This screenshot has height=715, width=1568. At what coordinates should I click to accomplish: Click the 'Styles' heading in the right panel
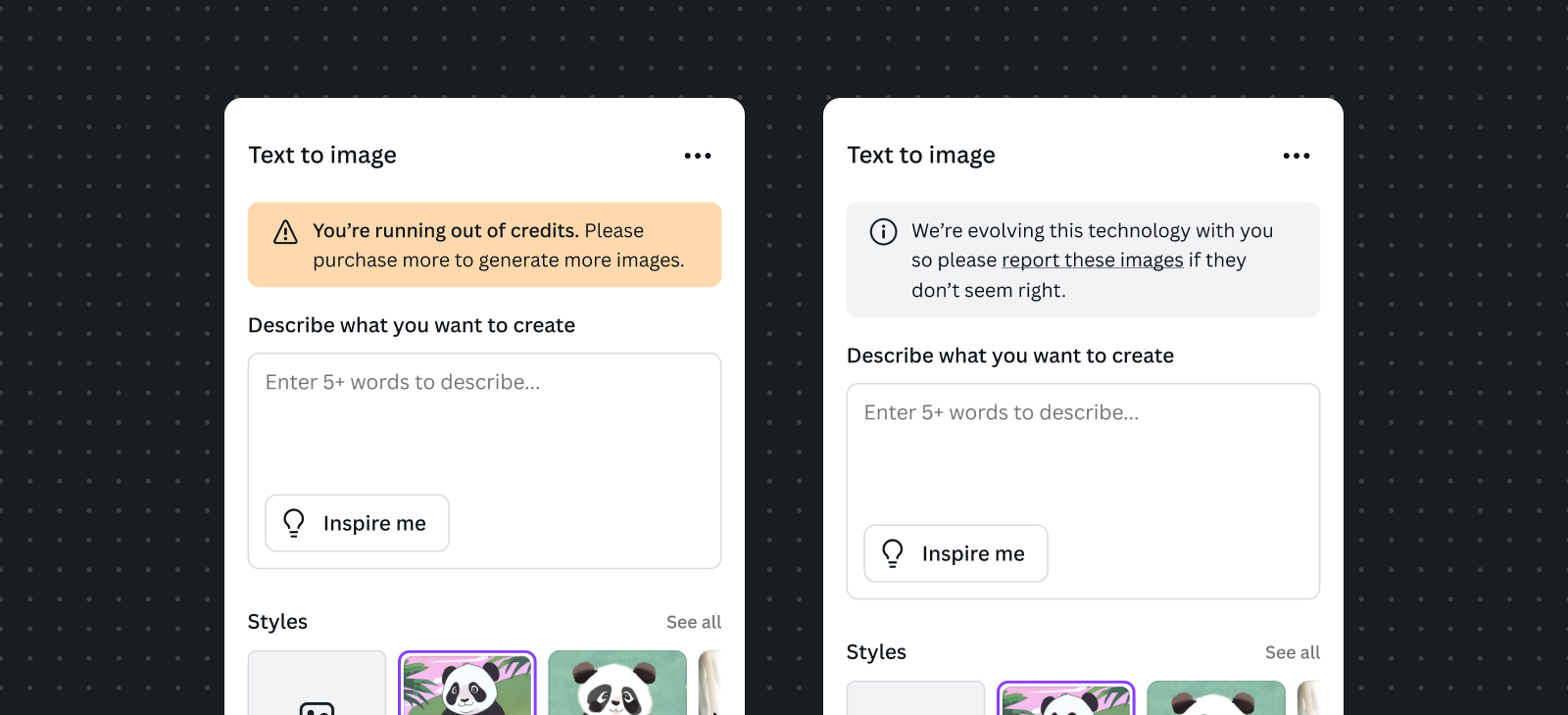pos(876,652)
